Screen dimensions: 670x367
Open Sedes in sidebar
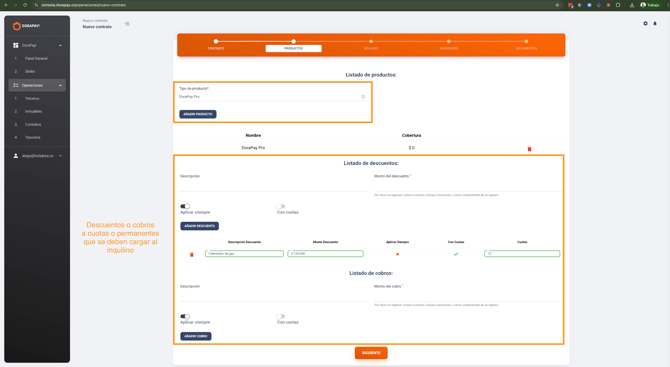click(30, 71)
